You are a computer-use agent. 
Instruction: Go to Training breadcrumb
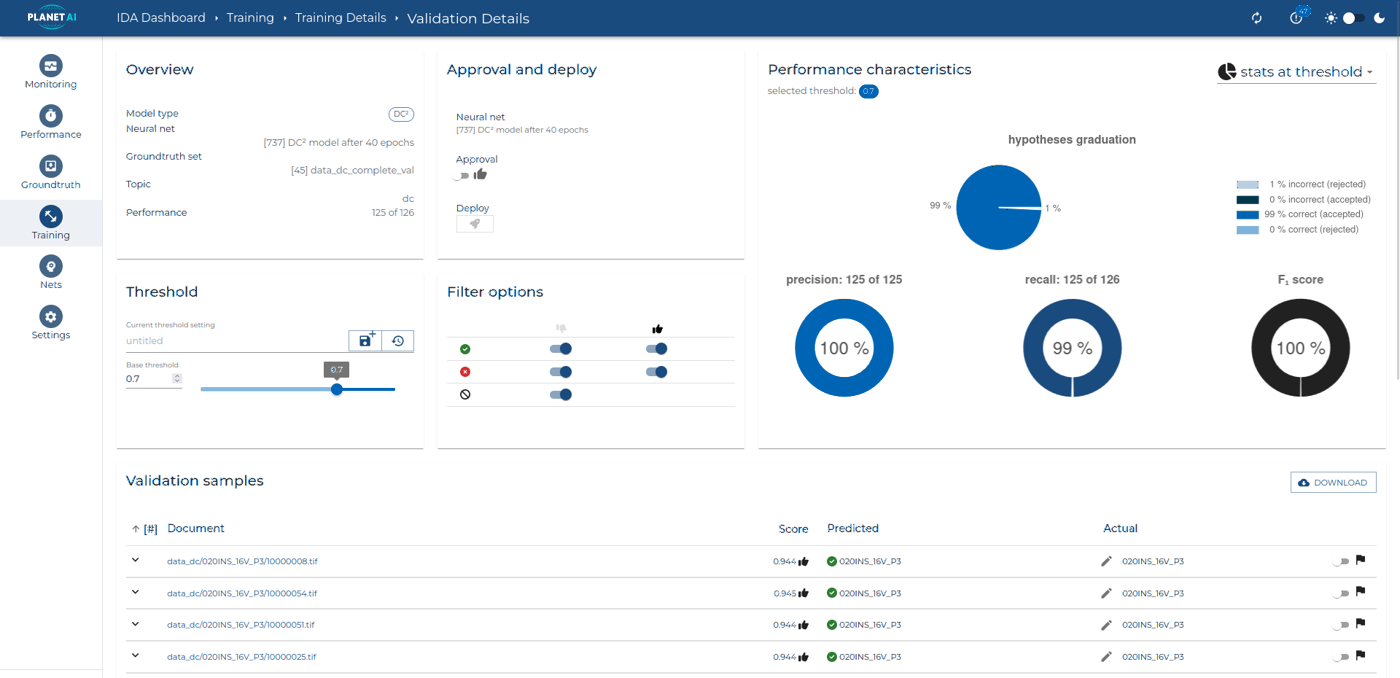tap(250, 18)
